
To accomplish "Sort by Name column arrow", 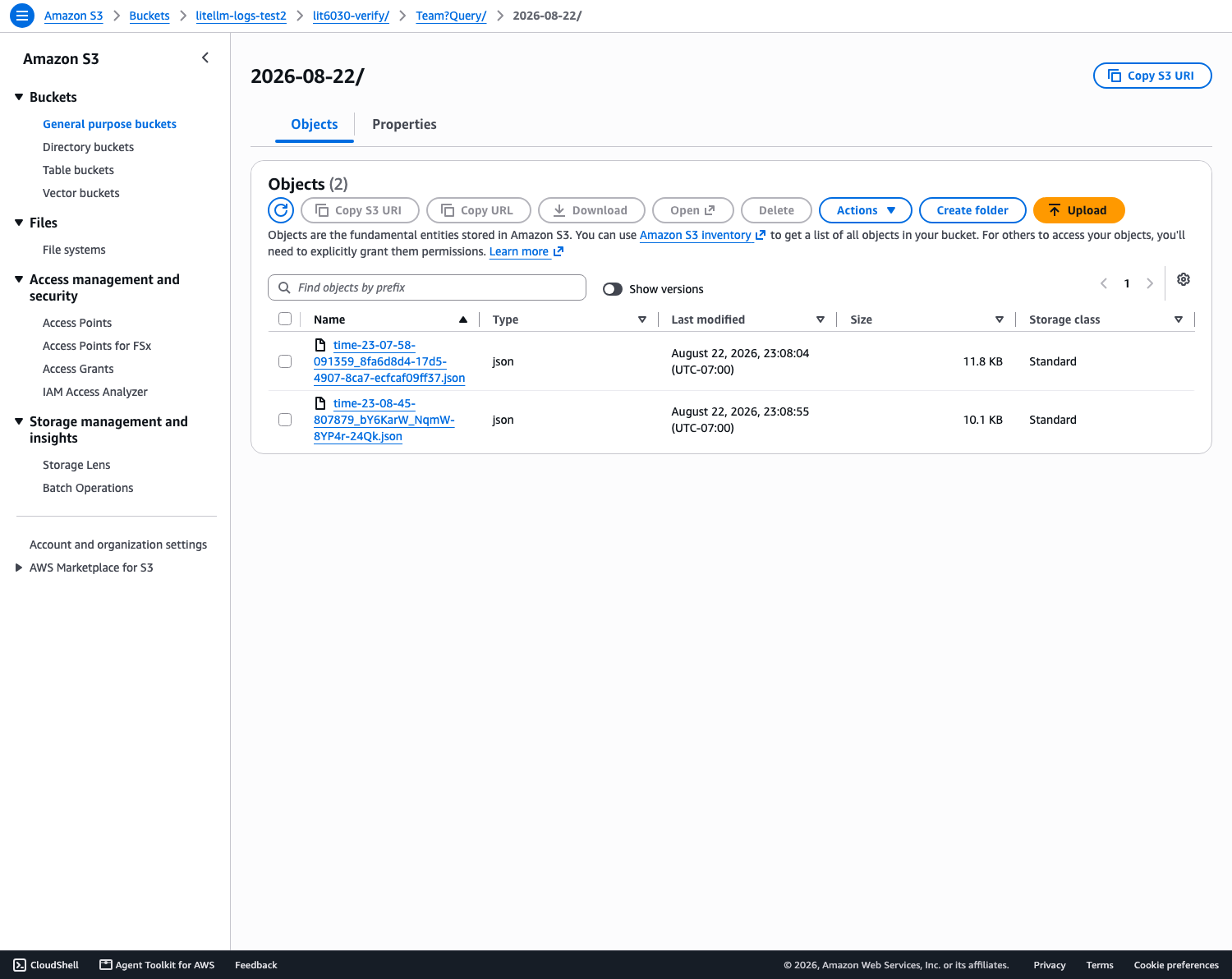I will pyautogui.click(x=463, y=319).
